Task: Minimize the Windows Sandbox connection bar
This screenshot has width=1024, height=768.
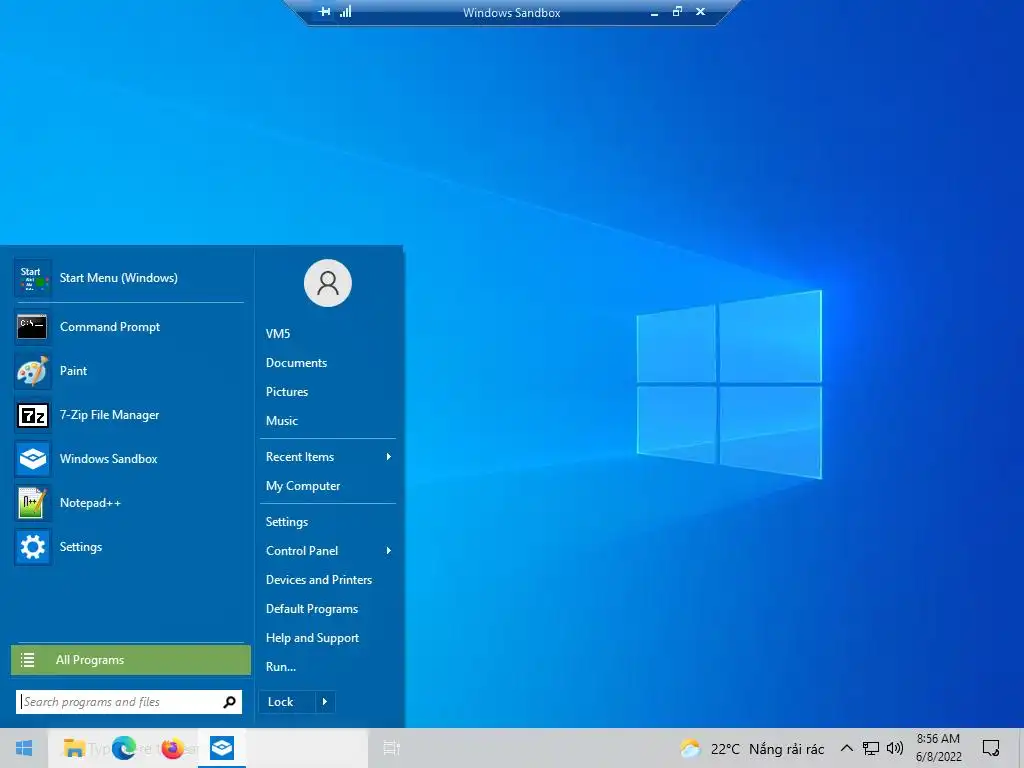Action: click(654, 12)
